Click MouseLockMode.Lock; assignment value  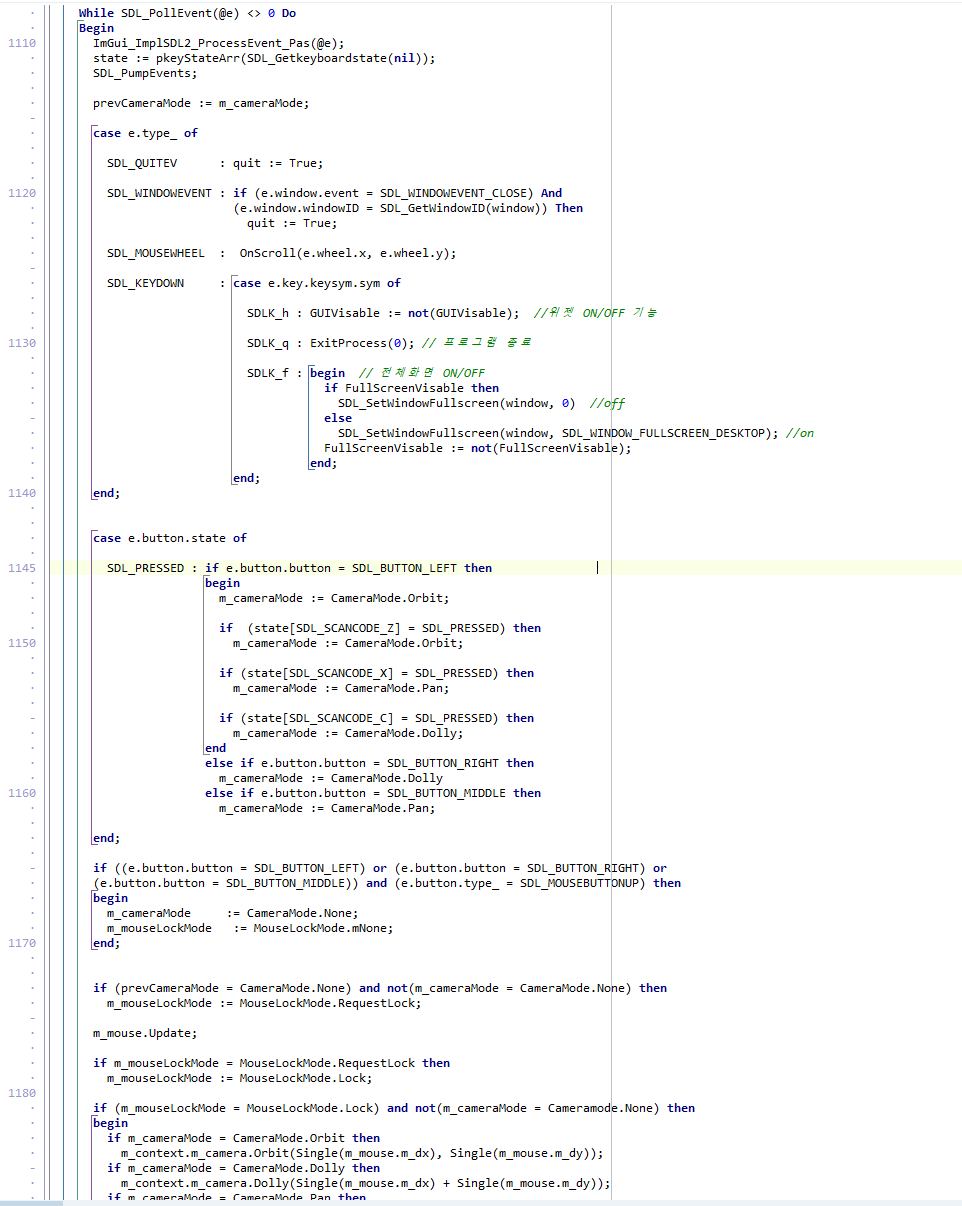click(306, 1078)
